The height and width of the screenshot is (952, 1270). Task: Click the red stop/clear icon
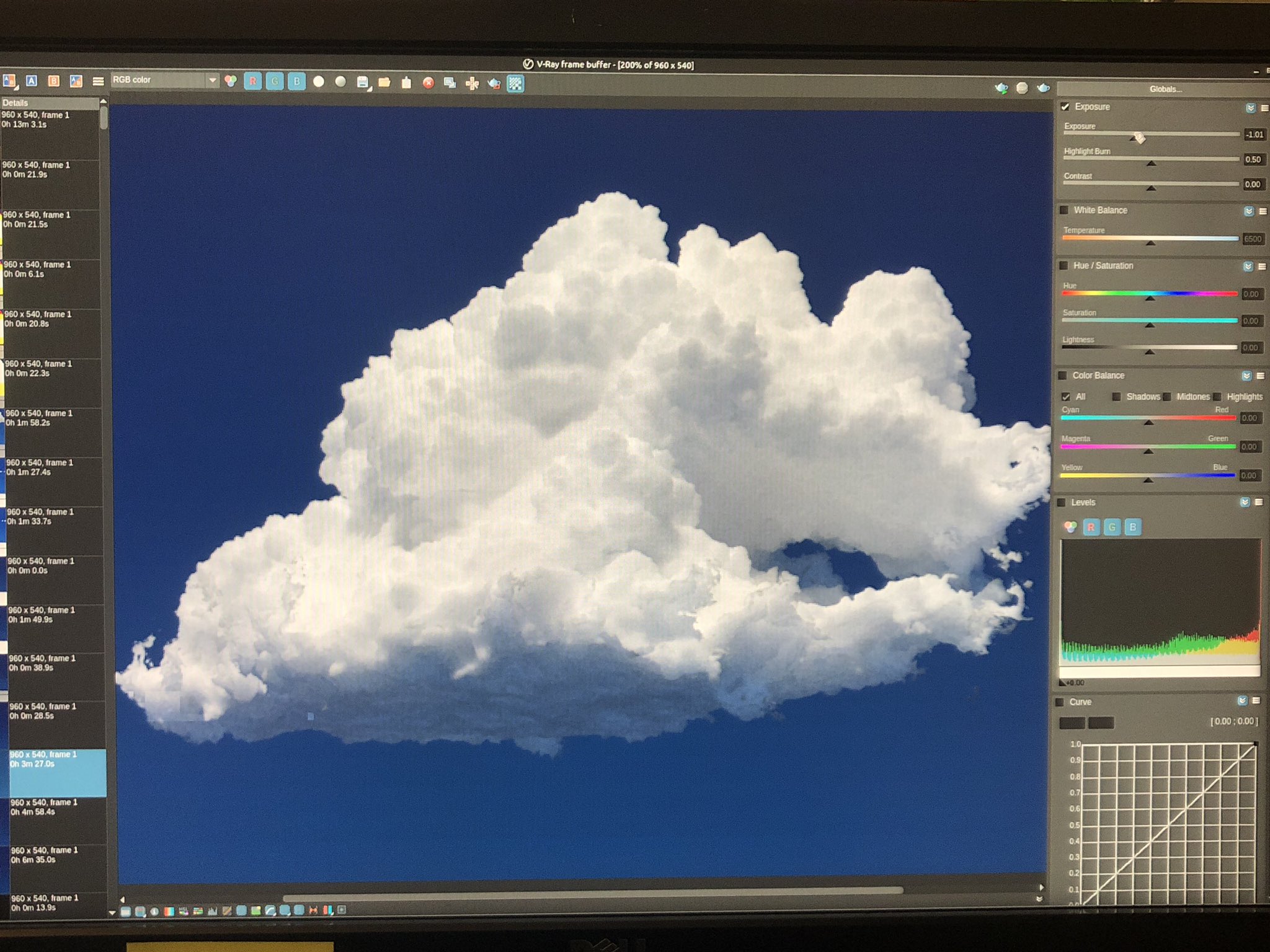428,82
